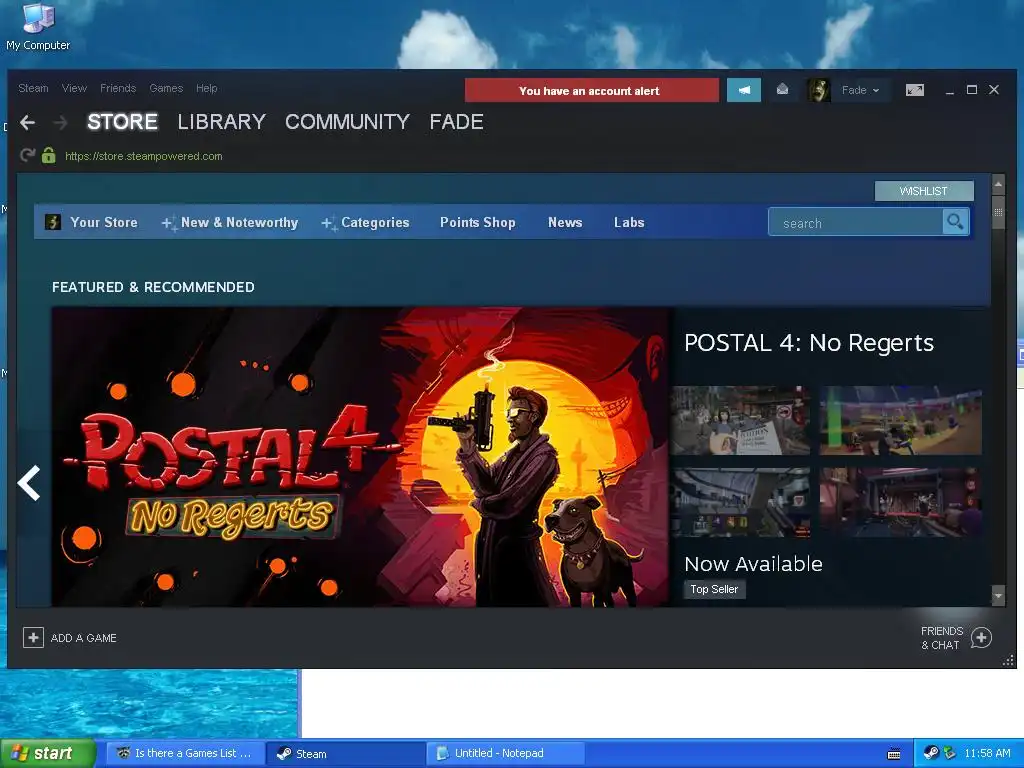Image resolution: width=1024 pixels, height=768 pixels.
Task: Click the scrollbar up arrow
Action: [x=998, y=185]
